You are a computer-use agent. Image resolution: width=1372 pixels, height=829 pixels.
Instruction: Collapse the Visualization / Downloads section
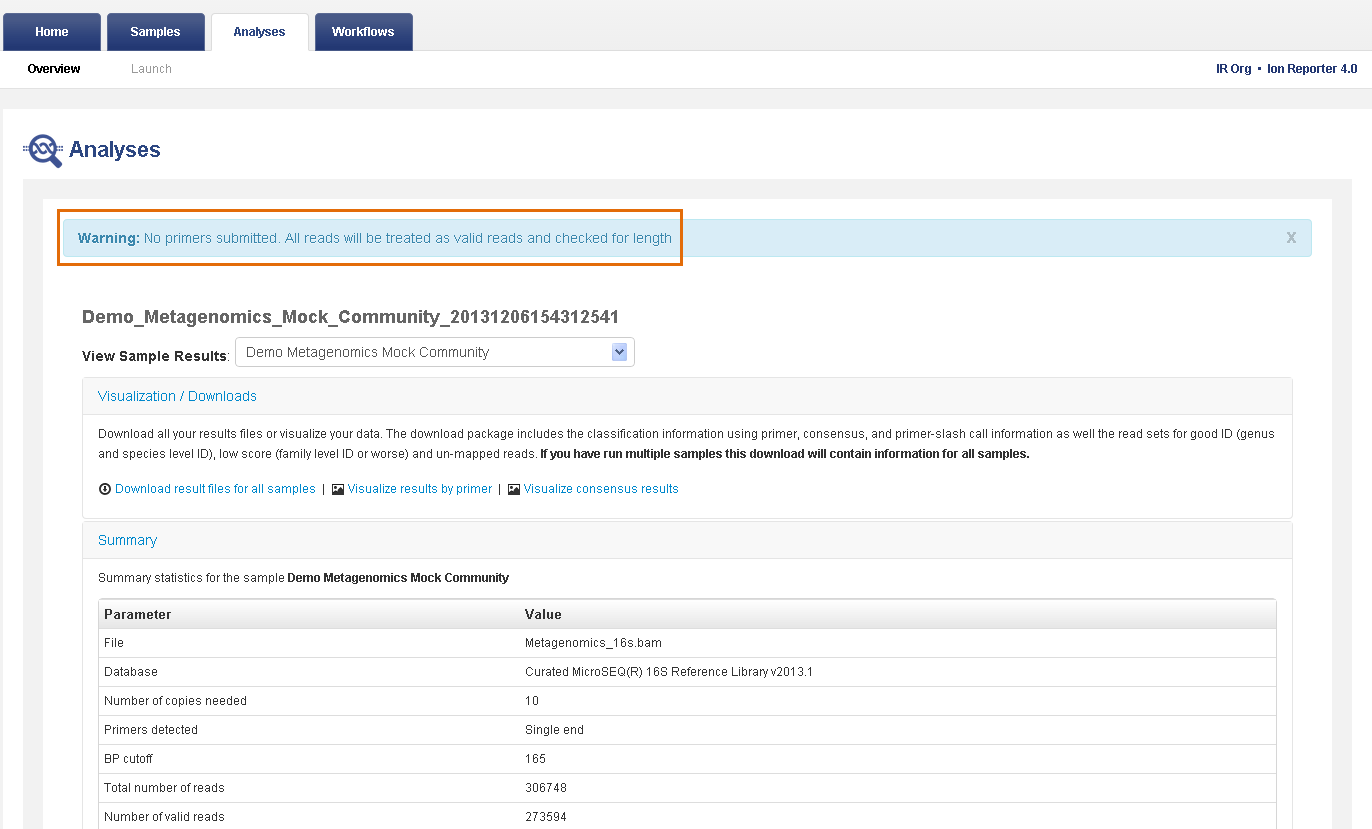177,396
